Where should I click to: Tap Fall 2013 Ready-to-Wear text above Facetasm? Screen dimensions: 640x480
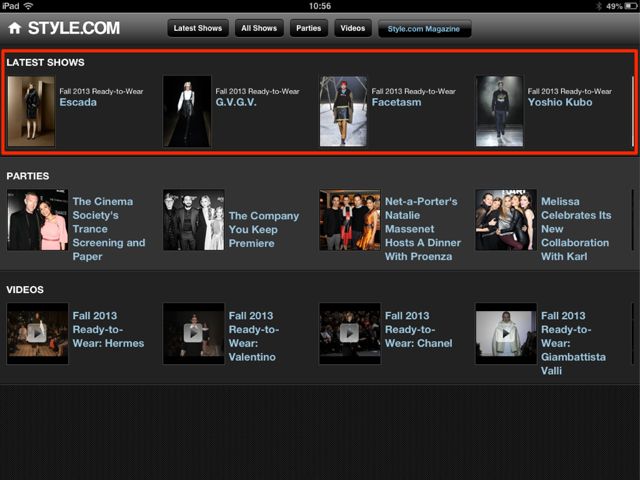click(x=413, y=91)
